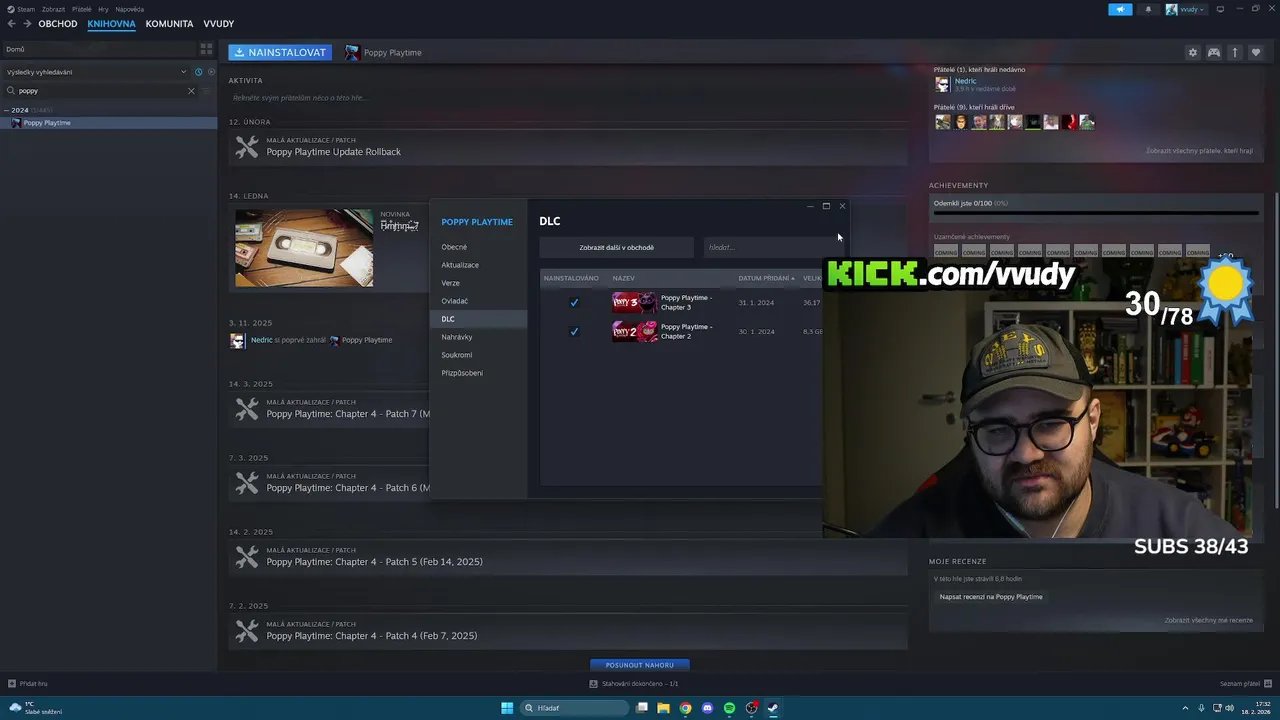Open Stahování dokončeno downloads status

(x=634, y=684)
